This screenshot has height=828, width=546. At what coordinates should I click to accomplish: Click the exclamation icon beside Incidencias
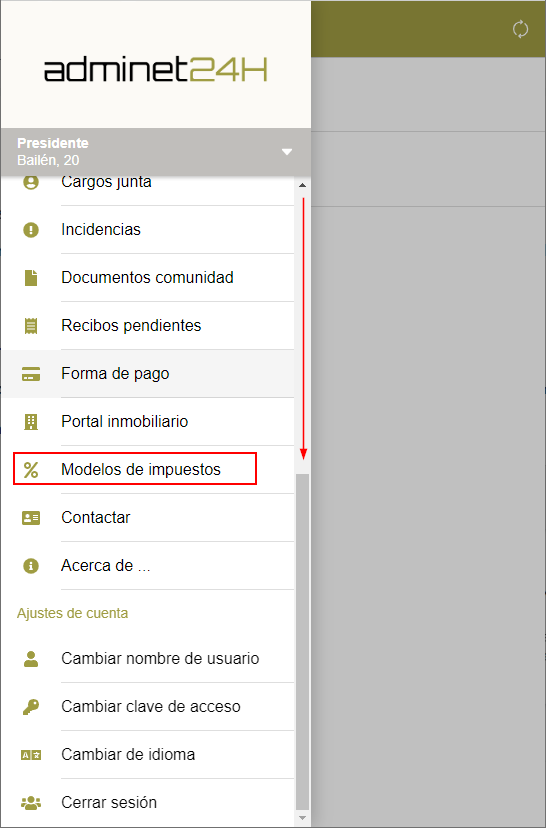pyautogui.click(x=31, y=230)
